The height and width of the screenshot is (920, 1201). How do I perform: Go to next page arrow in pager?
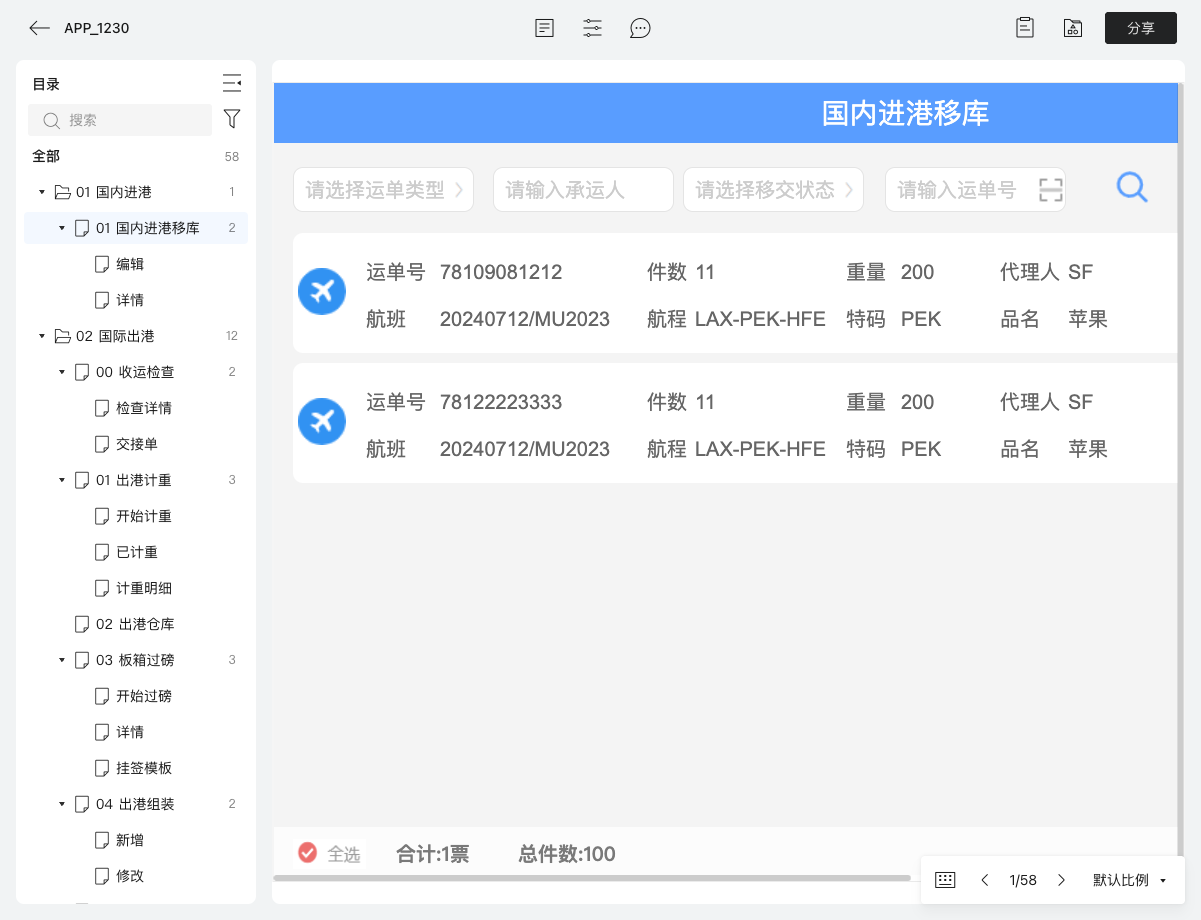pyautogui.click(x=1061, y=880)
